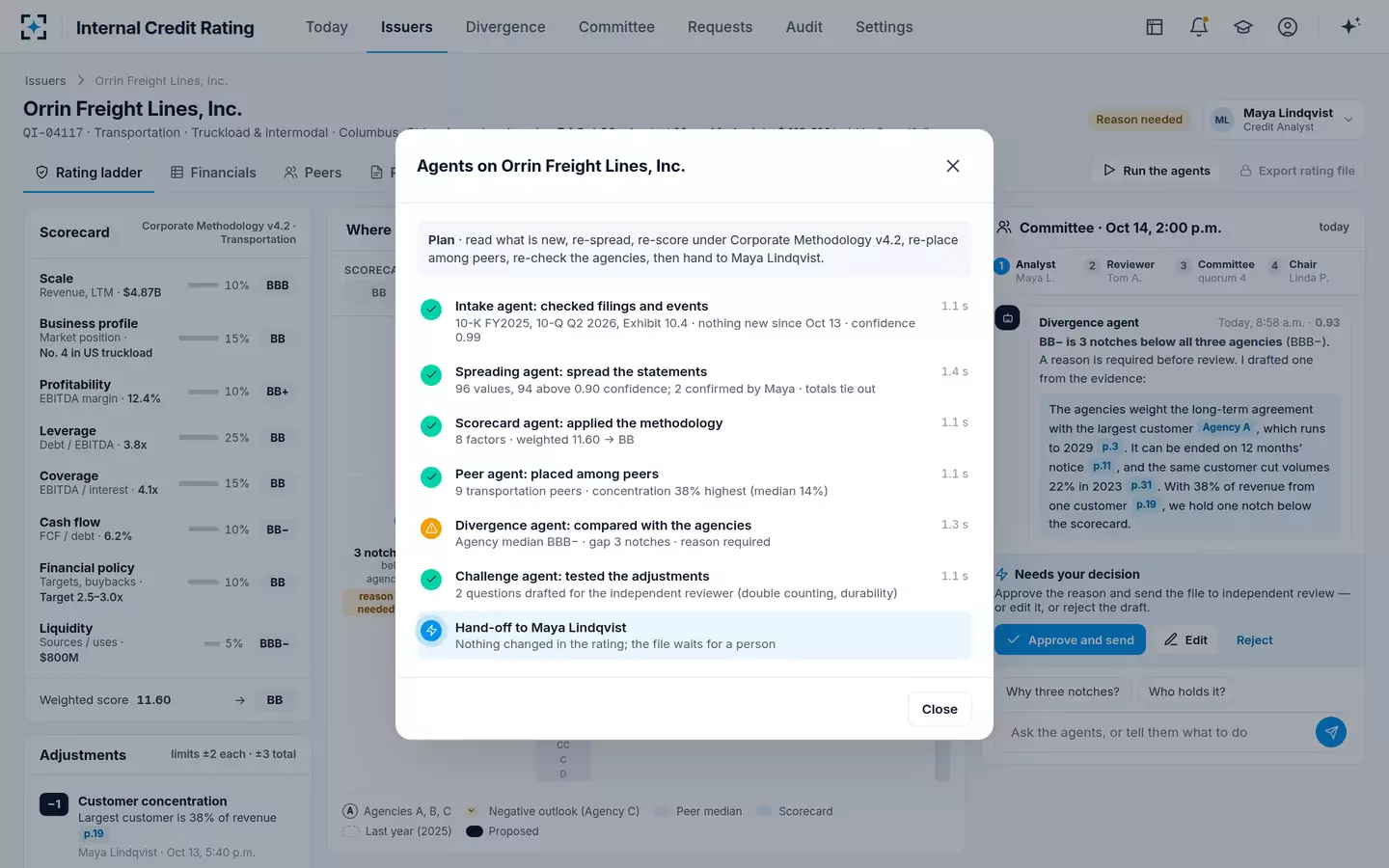Click the Divergence agent warning icon
Screen dimensions: 1389x868
[x=431, y=529]
